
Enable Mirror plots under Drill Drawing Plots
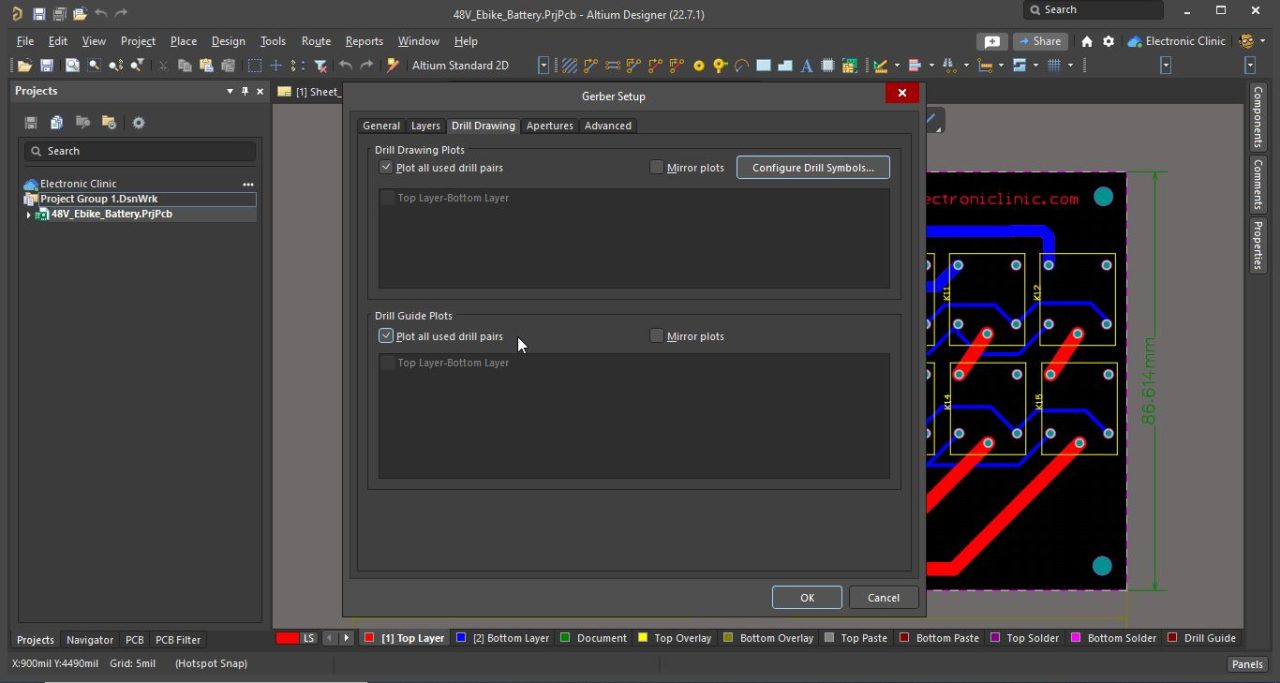tap(657, 167)
